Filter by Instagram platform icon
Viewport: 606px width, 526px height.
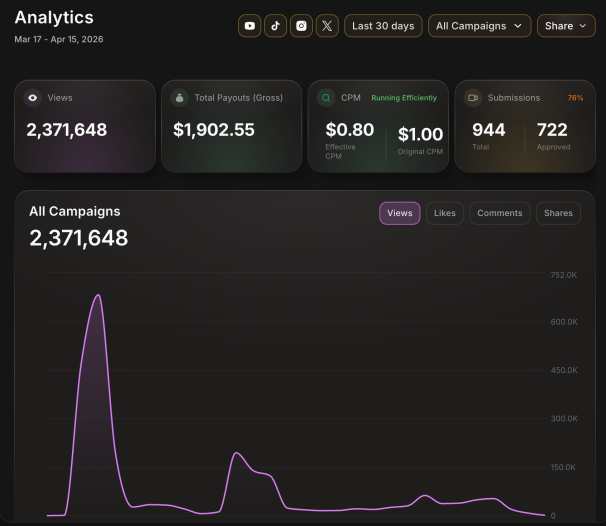click(301, 26)
